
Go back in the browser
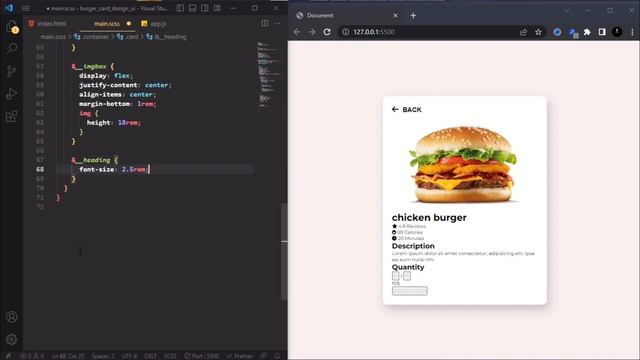[x=297, y=32]
